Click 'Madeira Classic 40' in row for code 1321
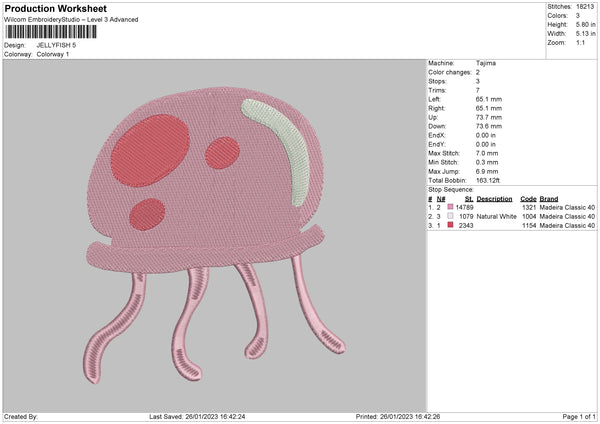The image size is (600, 424). (x=567, y=207)
